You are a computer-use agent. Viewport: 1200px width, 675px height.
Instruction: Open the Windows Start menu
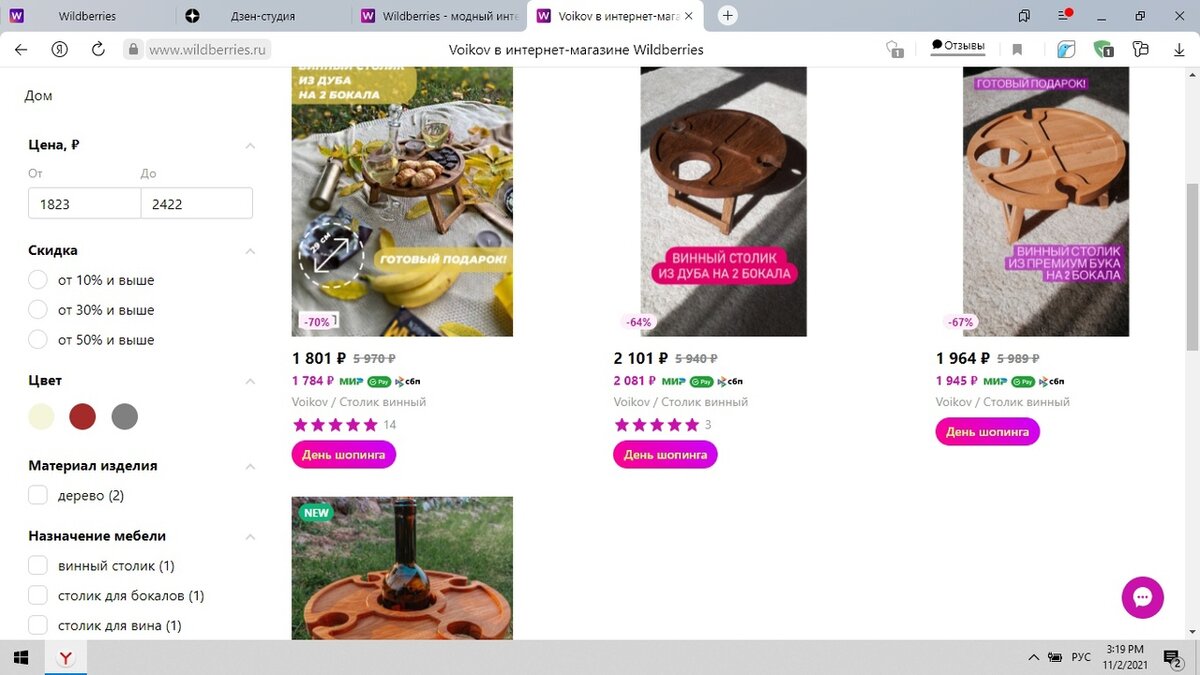(20, 657)
